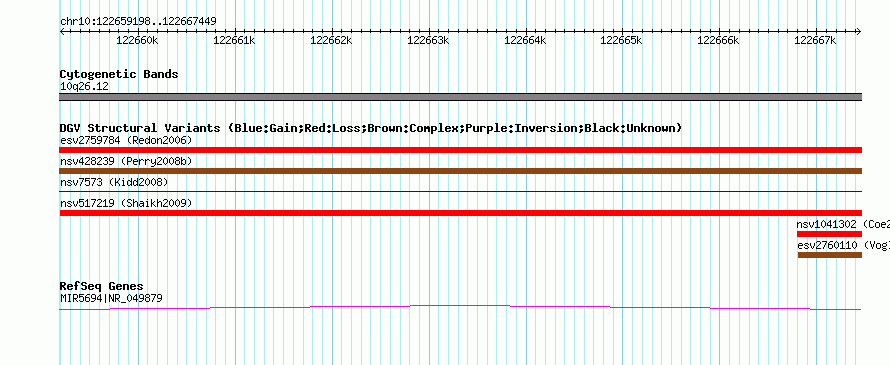This screenshot has width=890, height=365.
Task: Open the nsv428239 (Perry2008b) label
Action: pyautogui.click(x=126, y=161)
